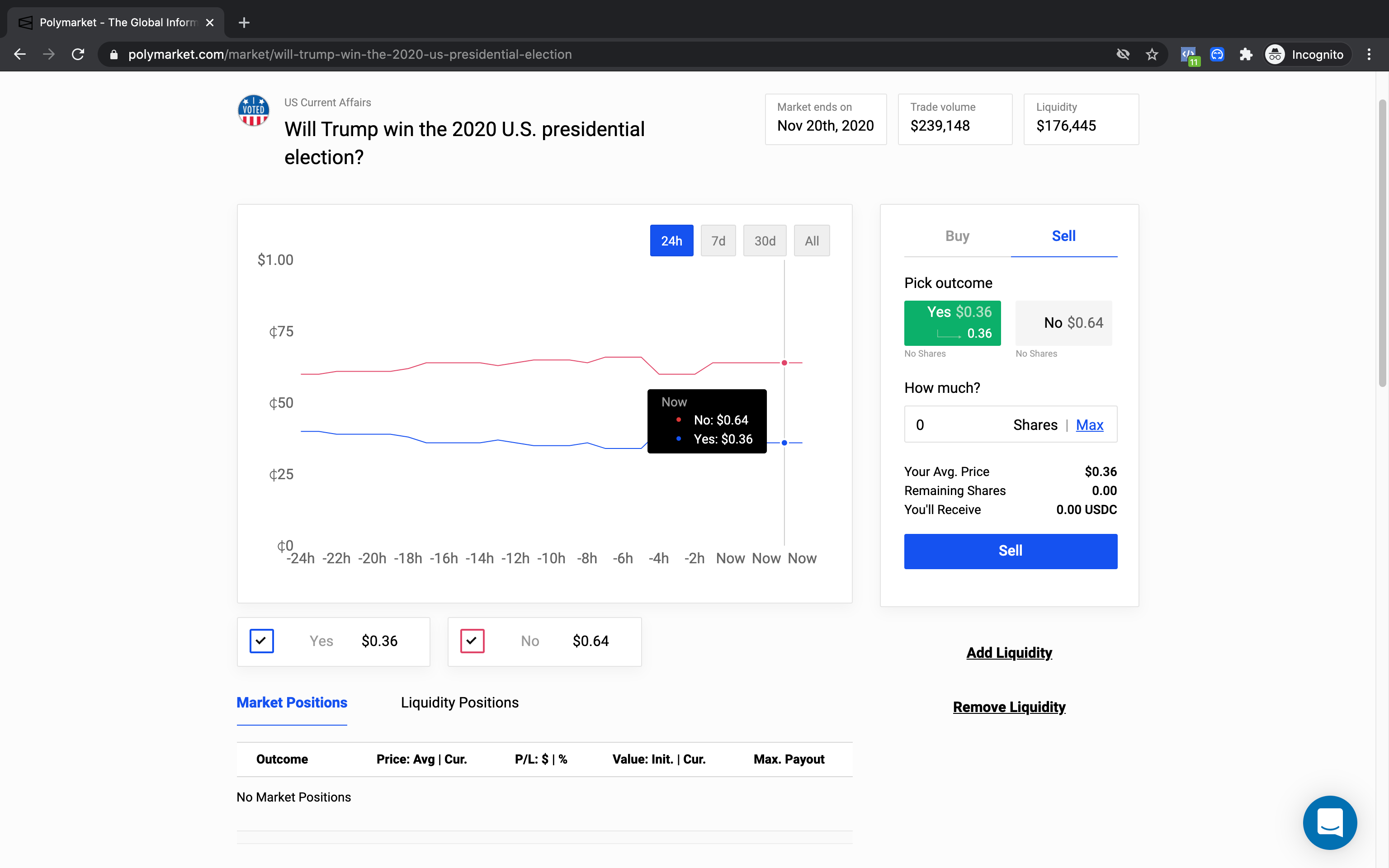This screenshot has height=868, width=1389.
Task: Select the Buy tab
Action: (x=957, y=236)
